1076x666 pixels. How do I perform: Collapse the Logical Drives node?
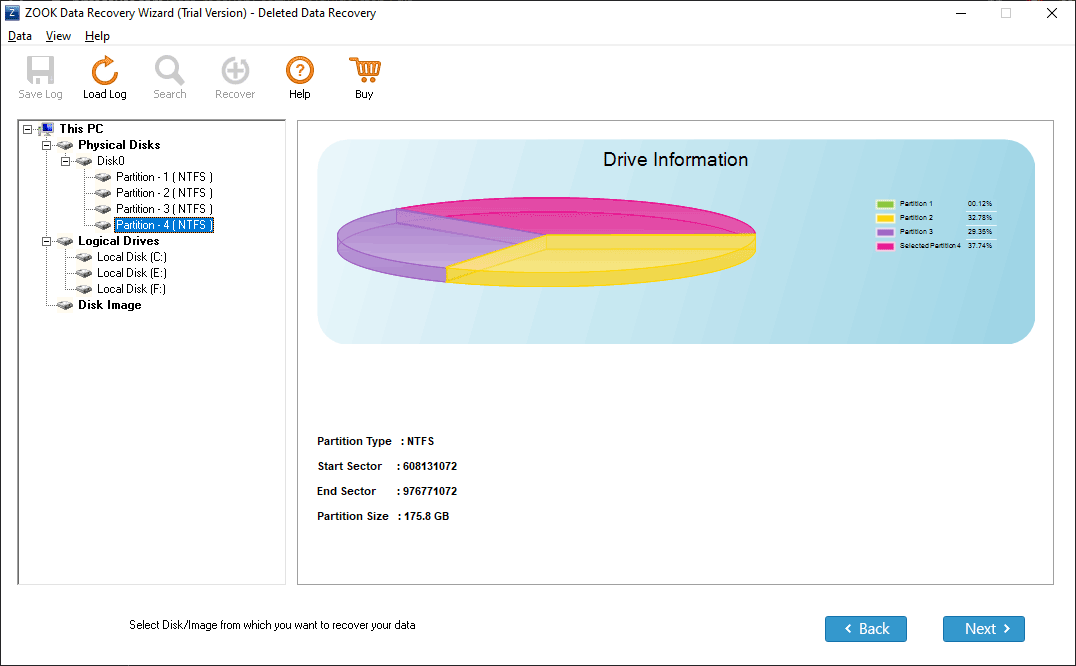[47, 241]
